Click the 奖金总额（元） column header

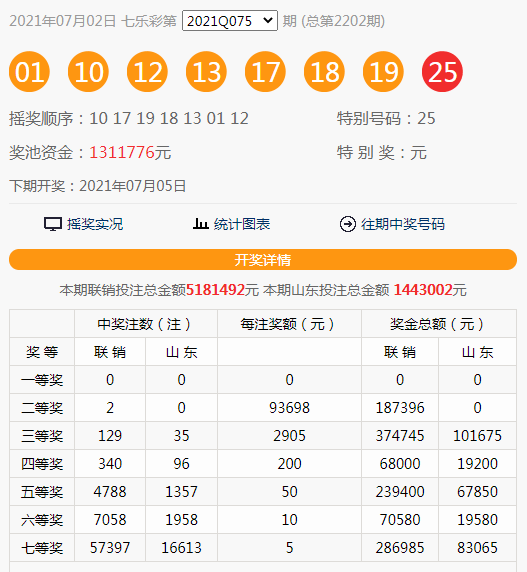(x=439, y=324)
